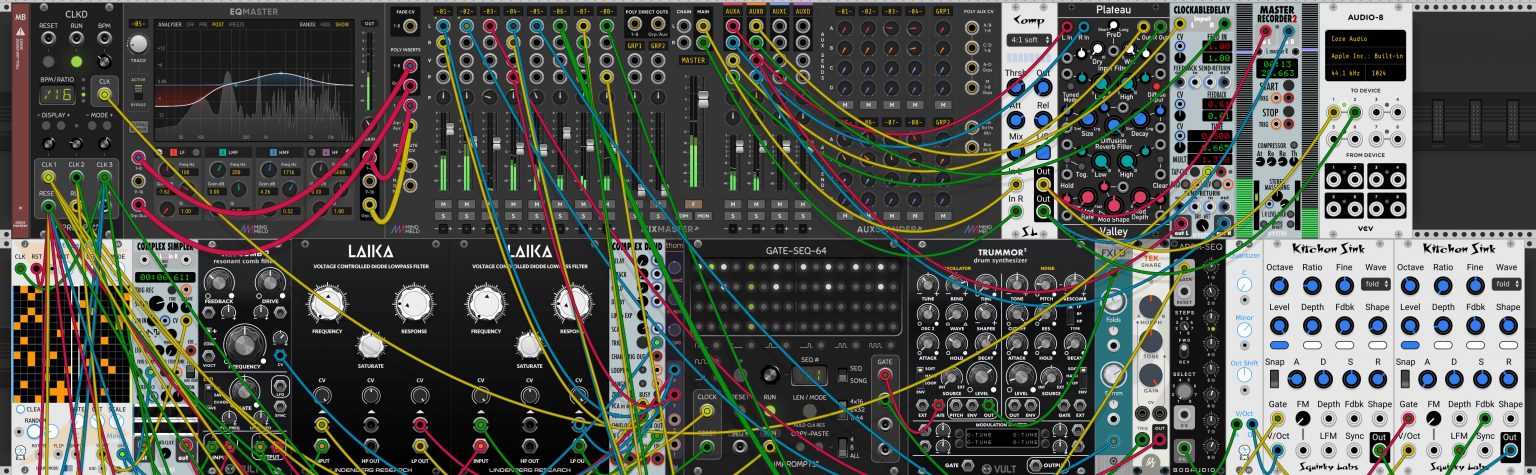The image size is (1536, 475).
Task: Click TO DEVICE input jack 1 on Audio-8
Action: point(1333,112)
